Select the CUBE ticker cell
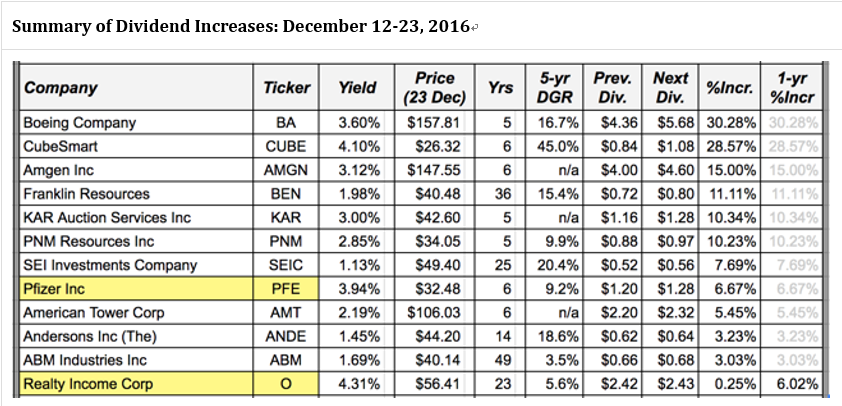Screen dimensions: 842x406 pyautogui.click(x=287, y=146)
